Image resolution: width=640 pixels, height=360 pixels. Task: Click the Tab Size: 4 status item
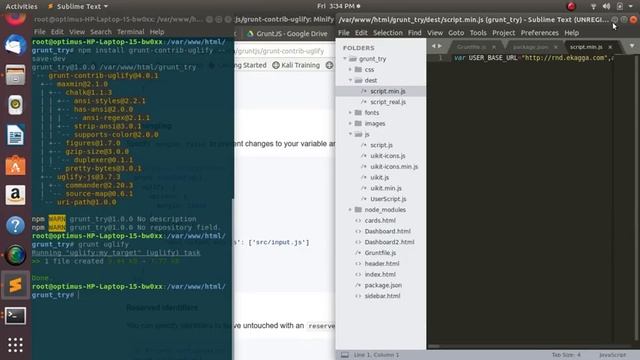click(x=566, y=355)
